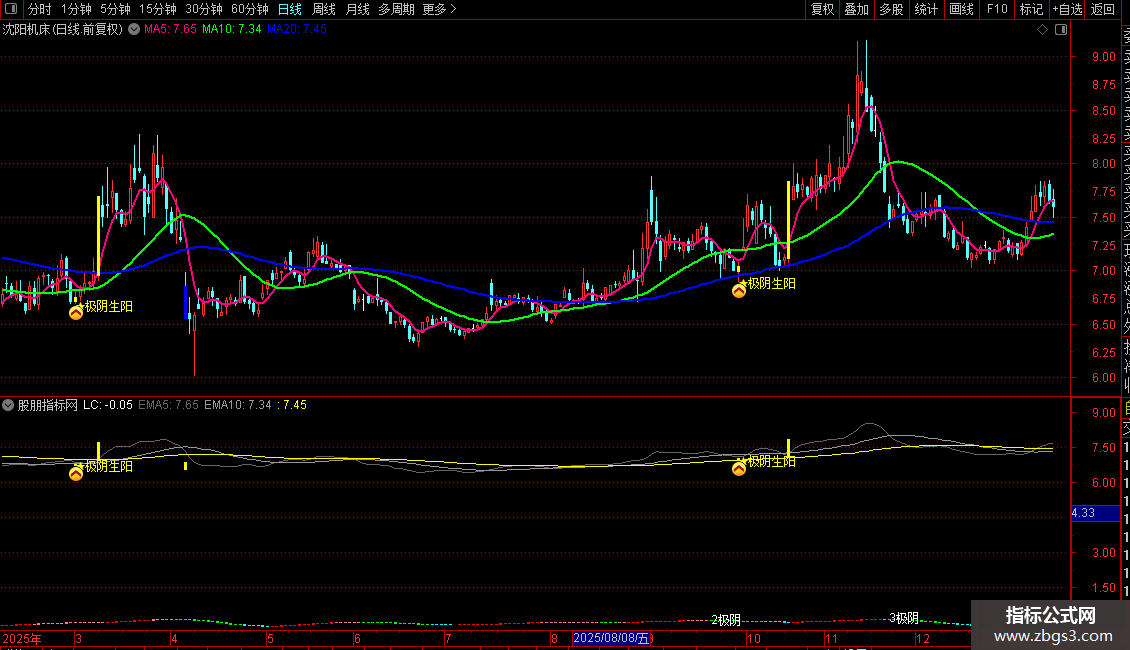Click the March 极阴生阳 signal icon in sub-chart
Image resolution: width=1130 pixels, height=650 pixels.
[76, 473]
